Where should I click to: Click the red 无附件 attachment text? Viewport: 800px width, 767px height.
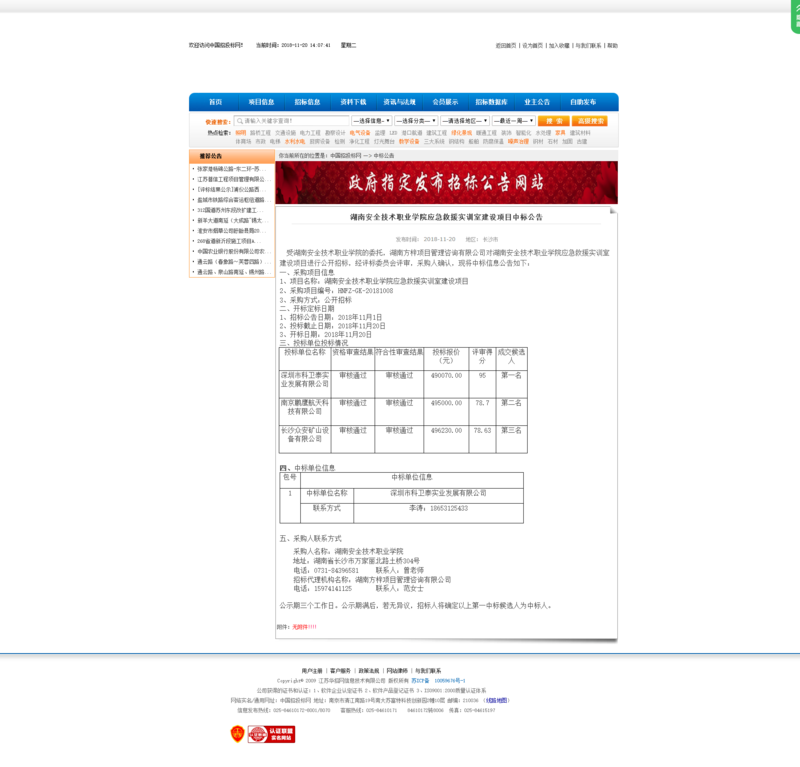point(304,627)
